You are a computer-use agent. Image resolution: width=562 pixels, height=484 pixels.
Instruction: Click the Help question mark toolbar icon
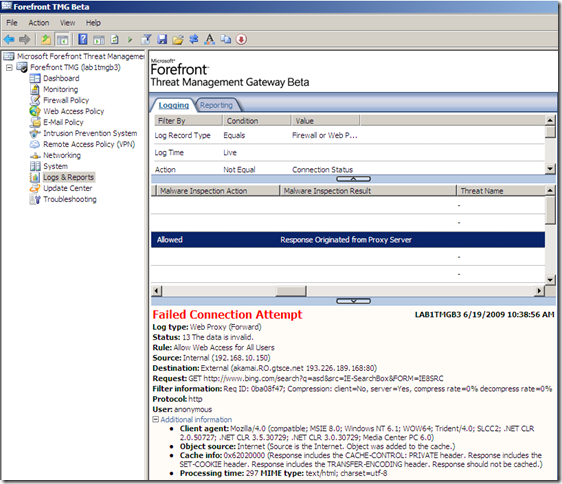(x=83, y=39)
